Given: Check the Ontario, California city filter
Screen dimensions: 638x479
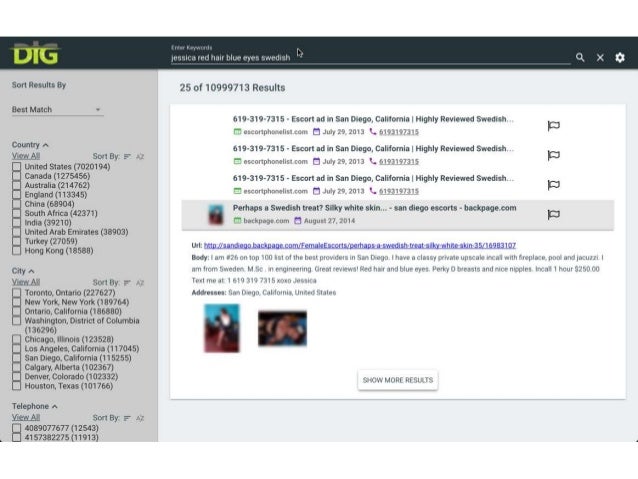Looking at the screenshot, I should (16, 311).
